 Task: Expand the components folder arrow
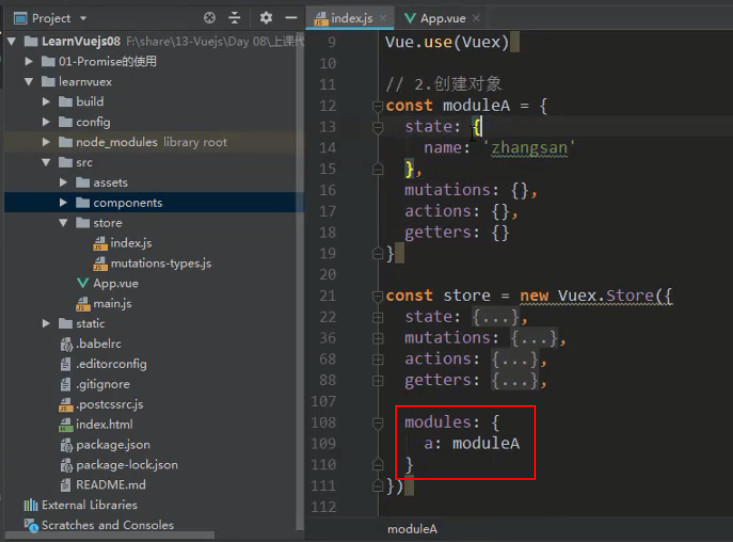pos(64,202)
